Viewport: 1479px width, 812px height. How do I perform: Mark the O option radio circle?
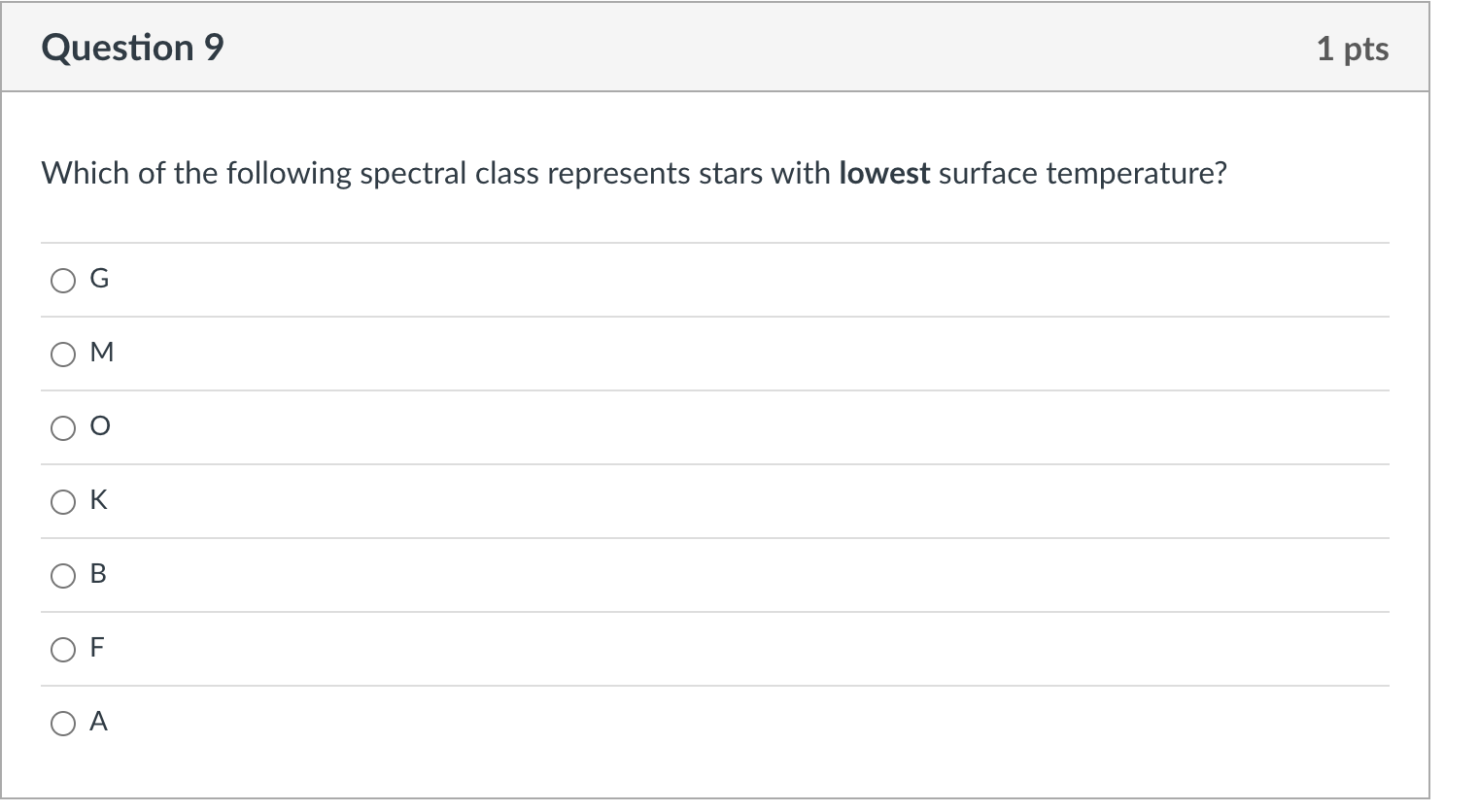63,428
